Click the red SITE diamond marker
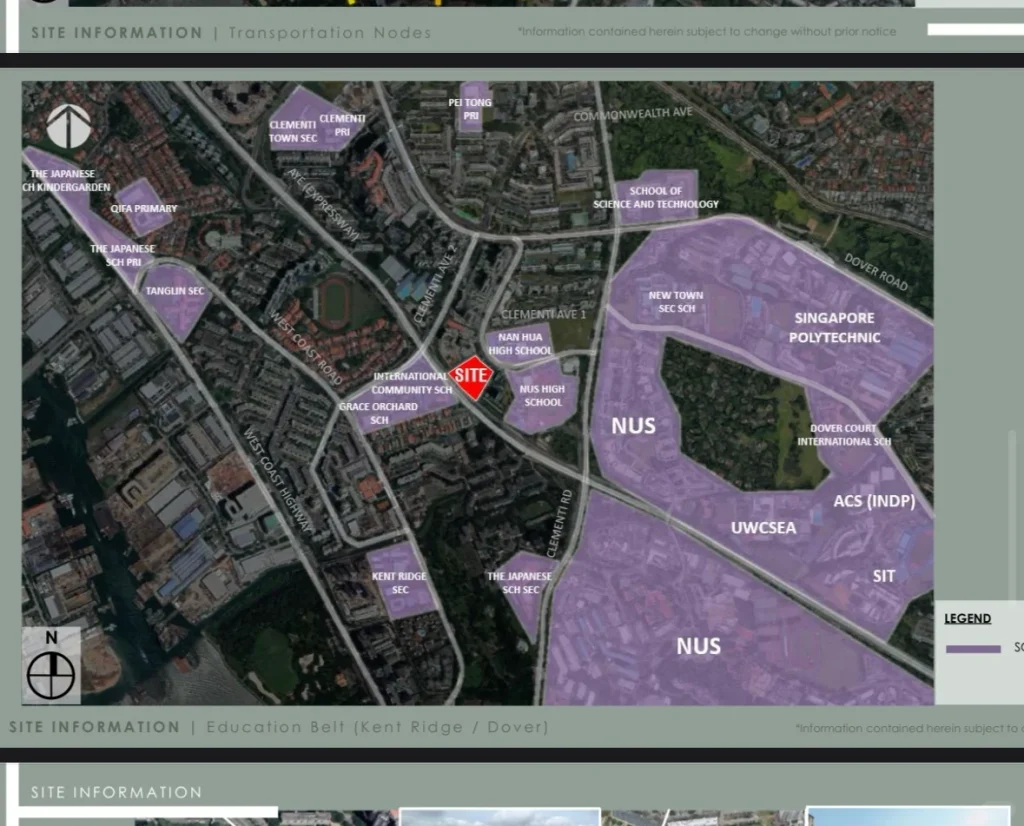1024x826 pixels. (x=471, y=377)
